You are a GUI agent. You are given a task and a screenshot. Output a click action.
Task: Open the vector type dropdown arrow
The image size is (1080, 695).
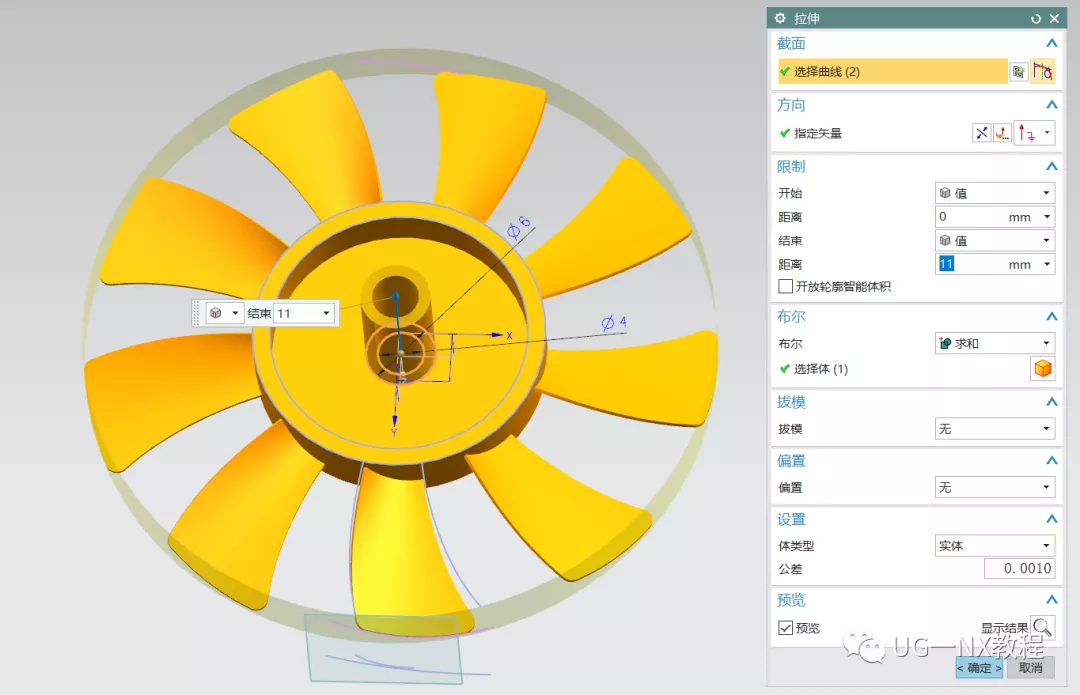[1048, 132]
